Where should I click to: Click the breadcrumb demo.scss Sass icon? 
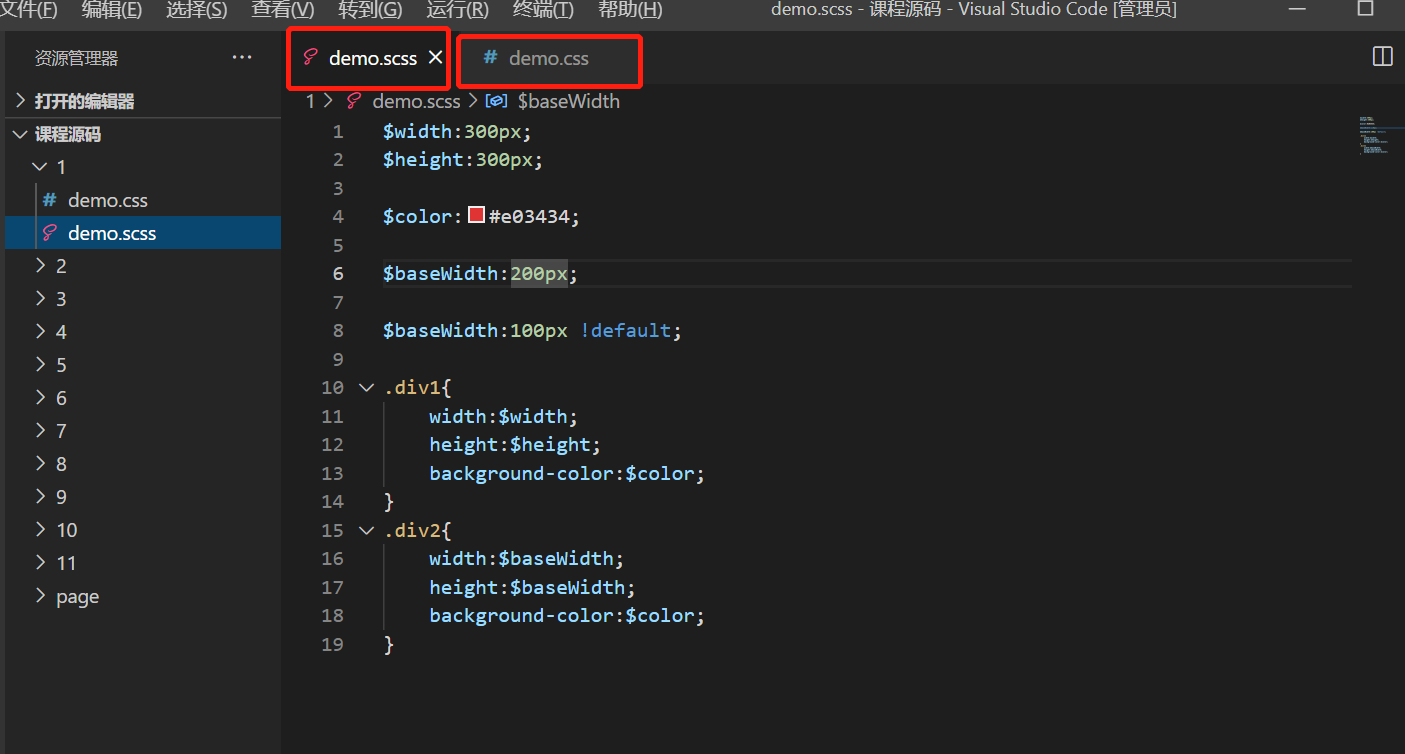point(353,101)
